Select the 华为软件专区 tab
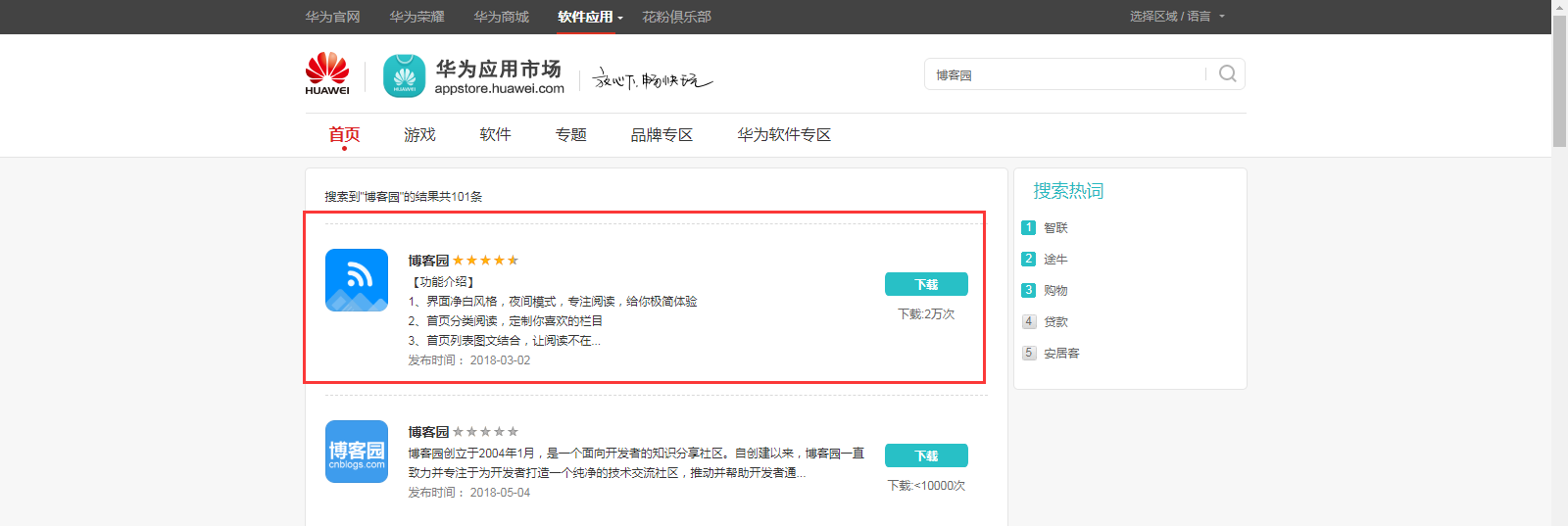 pyautogui.click(x=784, y=134)
